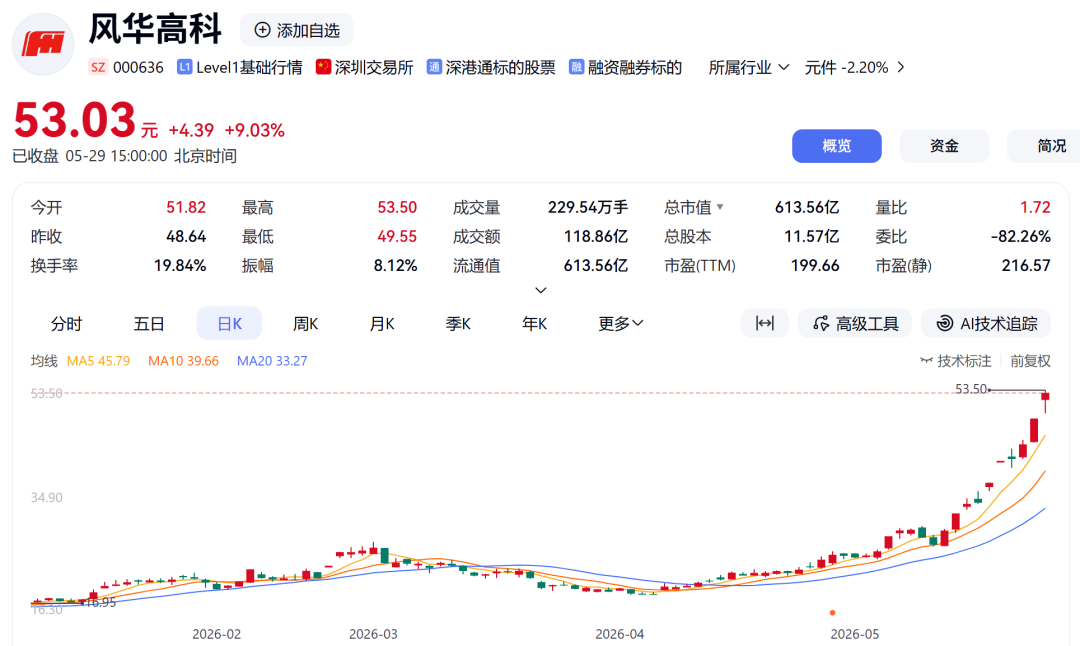The image size is (1080, 646).
Task: Add 风华高科 to watchlist with 添加自选
Action: coord(296,30)
